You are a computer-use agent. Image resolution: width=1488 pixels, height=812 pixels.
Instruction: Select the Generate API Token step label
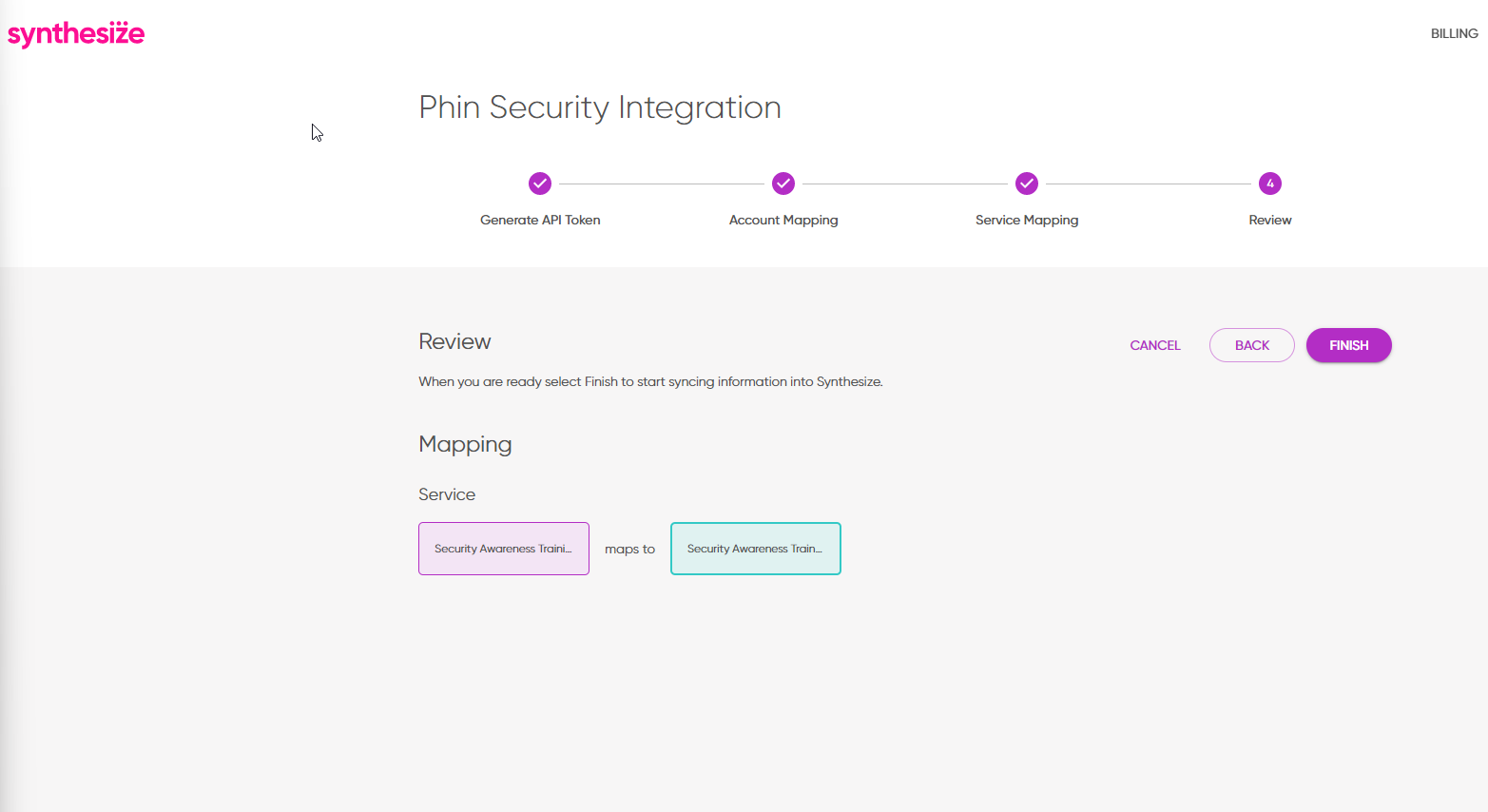(x=540, y=220)
